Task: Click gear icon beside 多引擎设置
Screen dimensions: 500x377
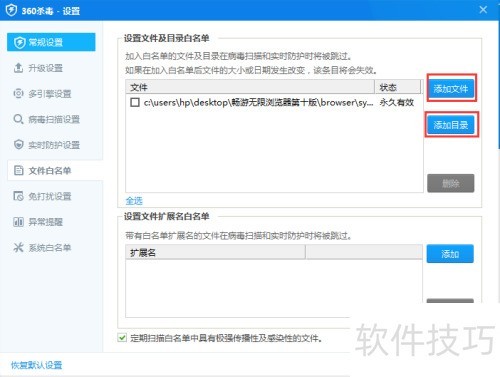Action: pos(18,93)
